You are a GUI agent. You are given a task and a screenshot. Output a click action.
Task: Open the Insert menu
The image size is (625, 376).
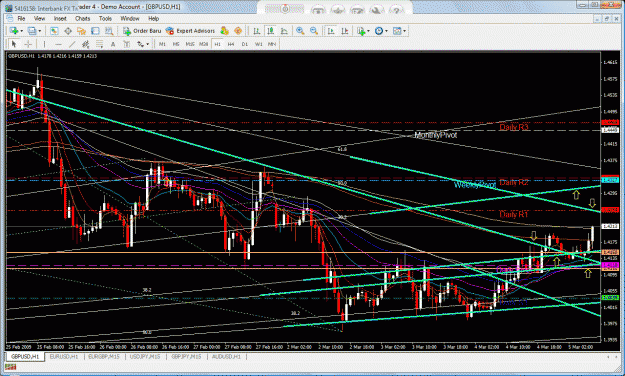tap(60, 18)
